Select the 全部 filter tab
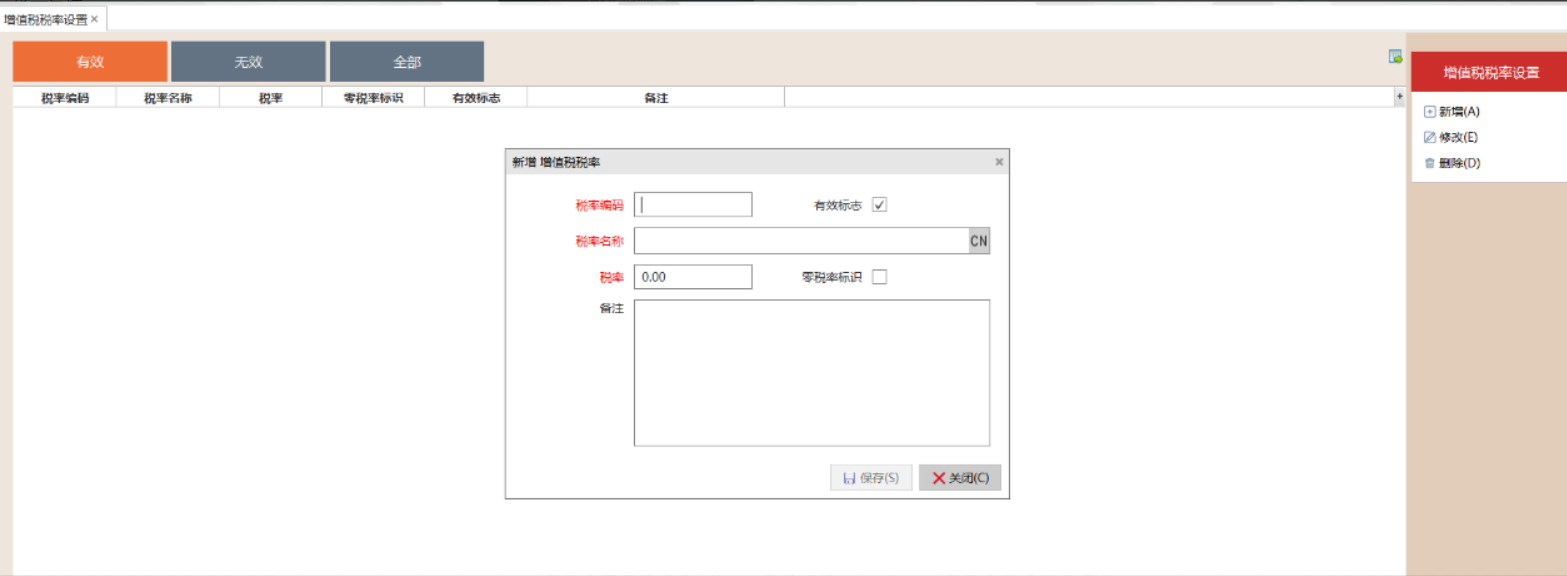This screenshot has width=1567, height=576. 407,62
